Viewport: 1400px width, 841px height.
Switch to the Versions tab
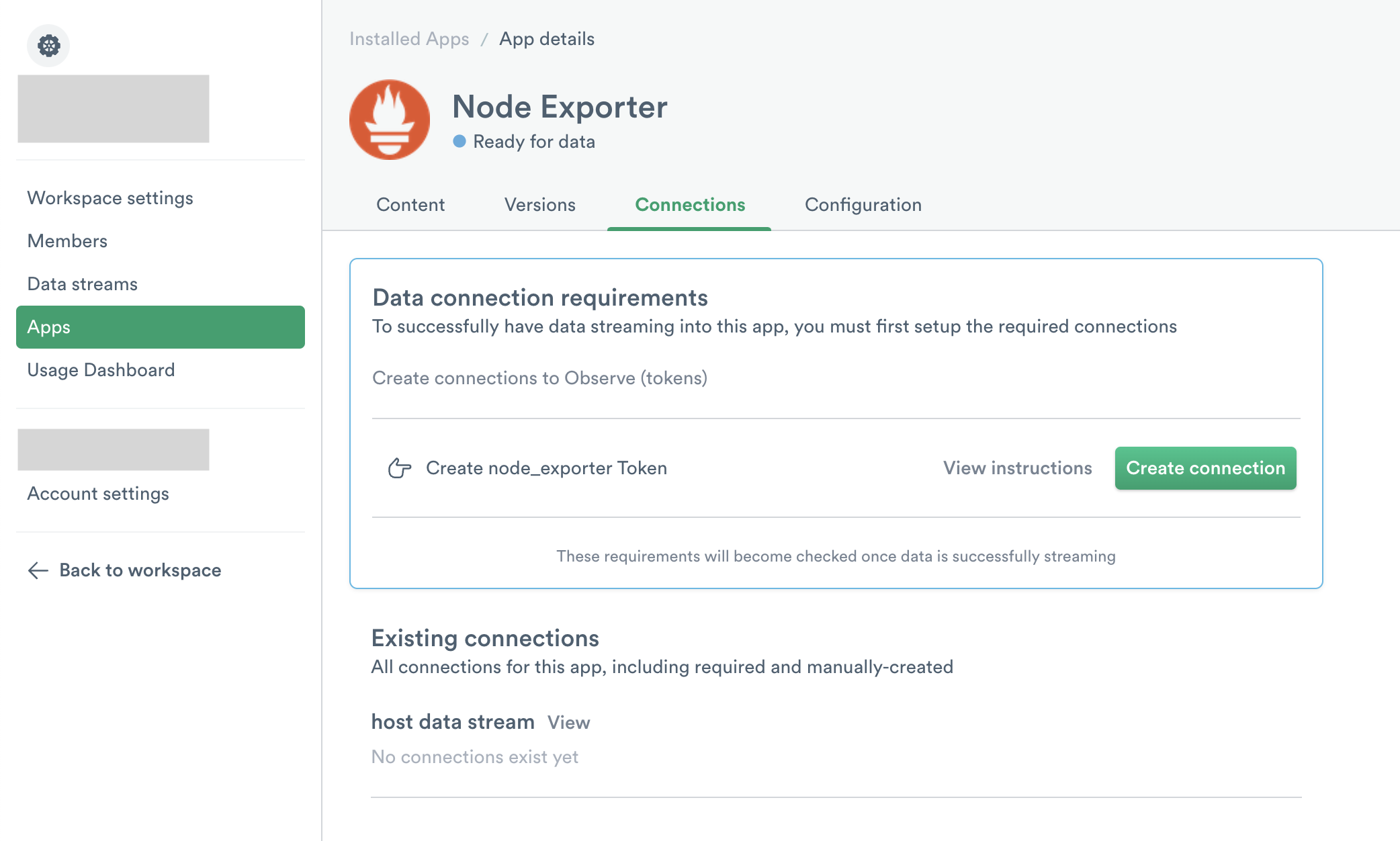pyautogui.click(x=539, y=205)
